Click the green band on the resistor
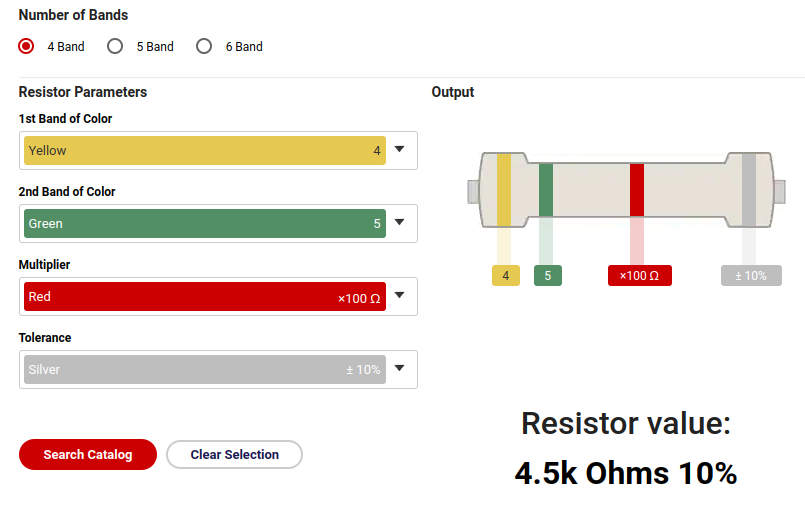Viewport: 805px width, 510px height. [546, 190]
